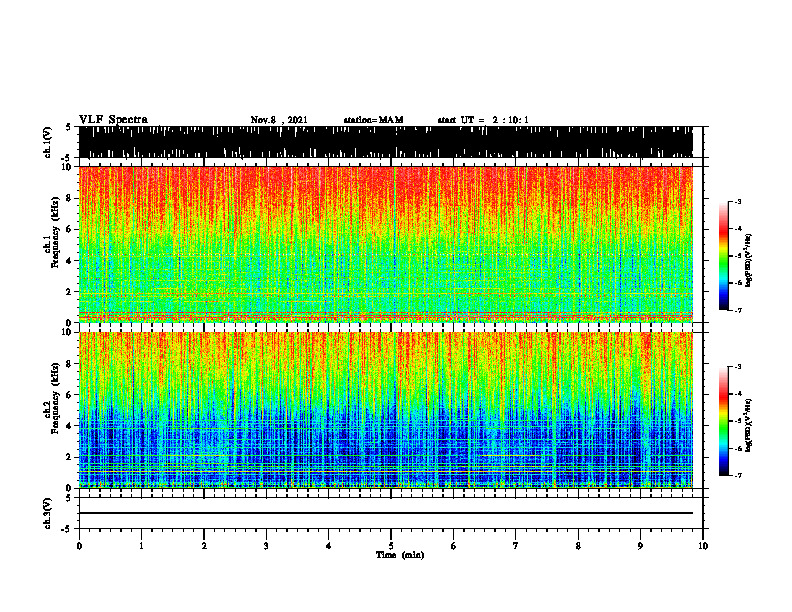Click time axis tick label "3"
This screenshot has height=612, width=792.
[266, 545]
